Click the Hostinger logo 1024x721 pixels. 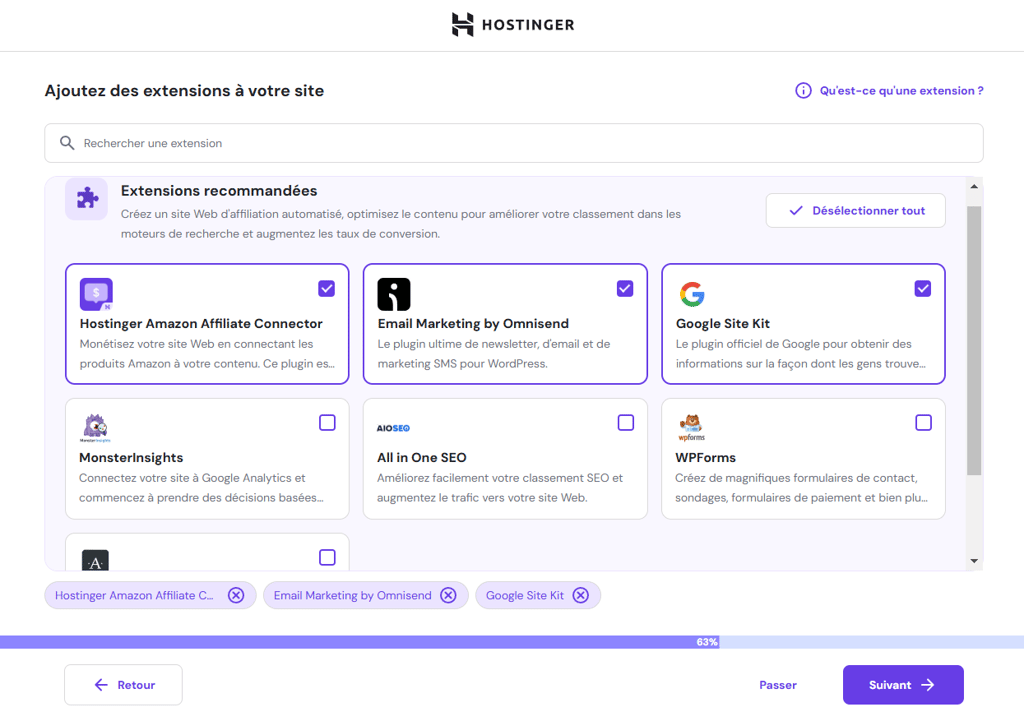coord(513,25)
